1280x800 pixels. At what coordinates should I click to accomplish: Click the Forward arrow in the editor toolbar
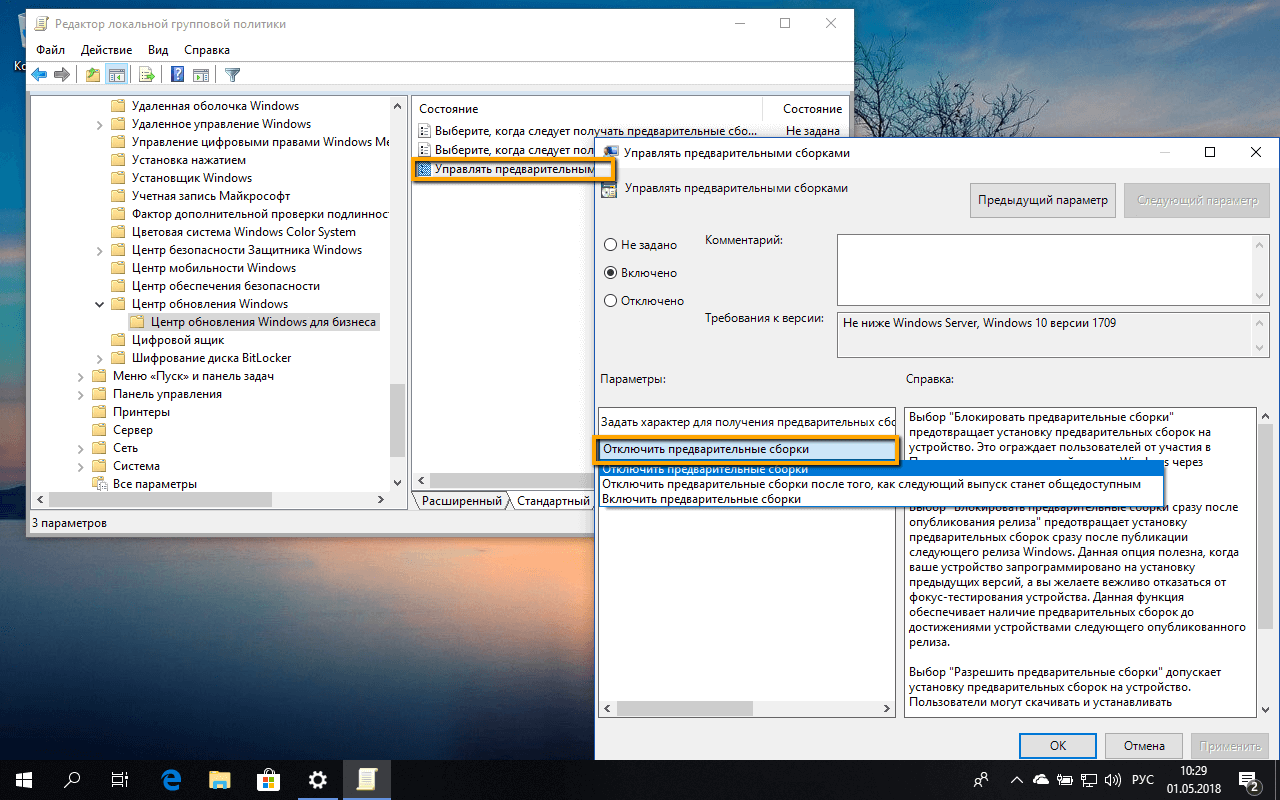[62, 74]
